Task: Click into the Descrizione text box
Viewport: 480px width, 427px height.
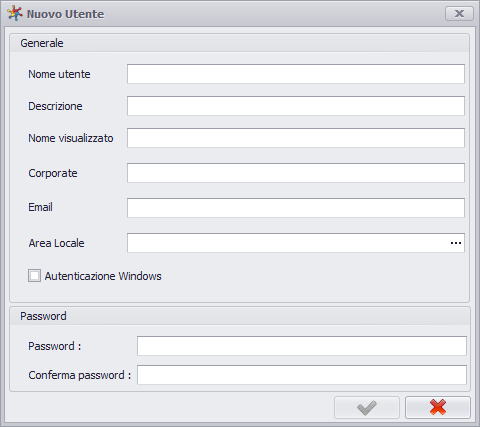Action: click(x=296, y=106)
